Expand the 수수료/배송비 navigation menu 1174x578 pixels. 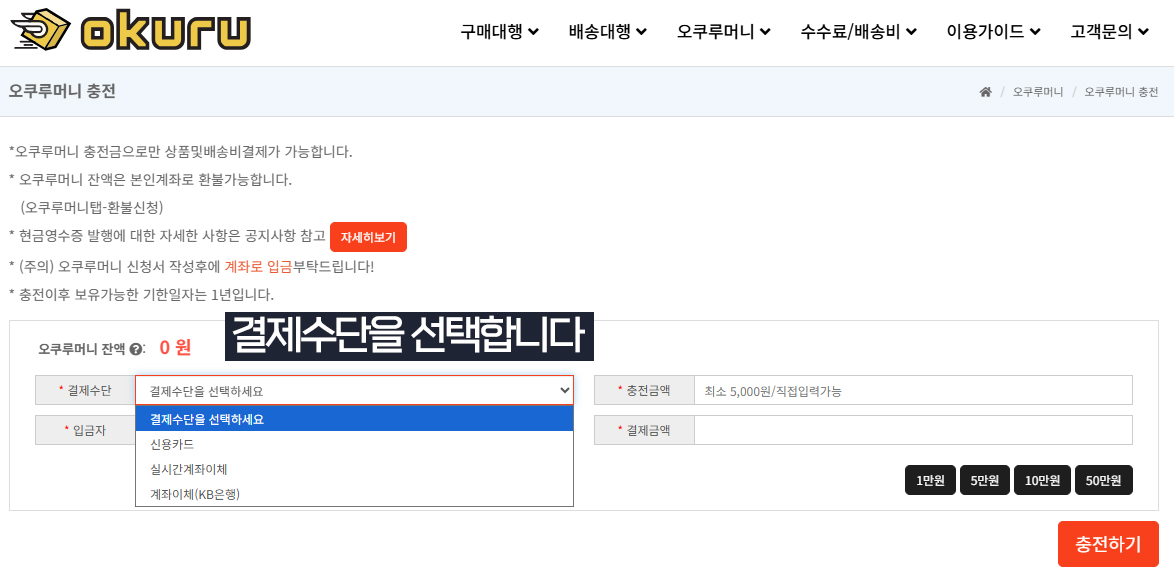(x=859, y=31)
